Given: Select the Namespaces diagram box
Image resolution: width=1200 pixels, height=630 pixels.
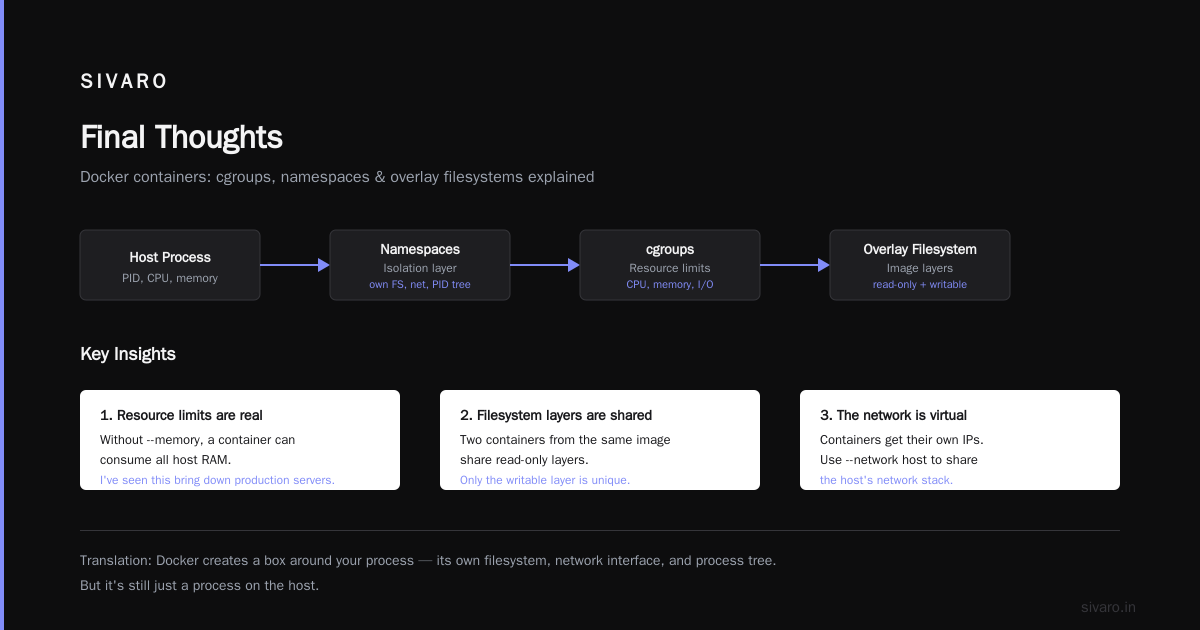Looking at the screenshot, I should (x=420, y=265).
